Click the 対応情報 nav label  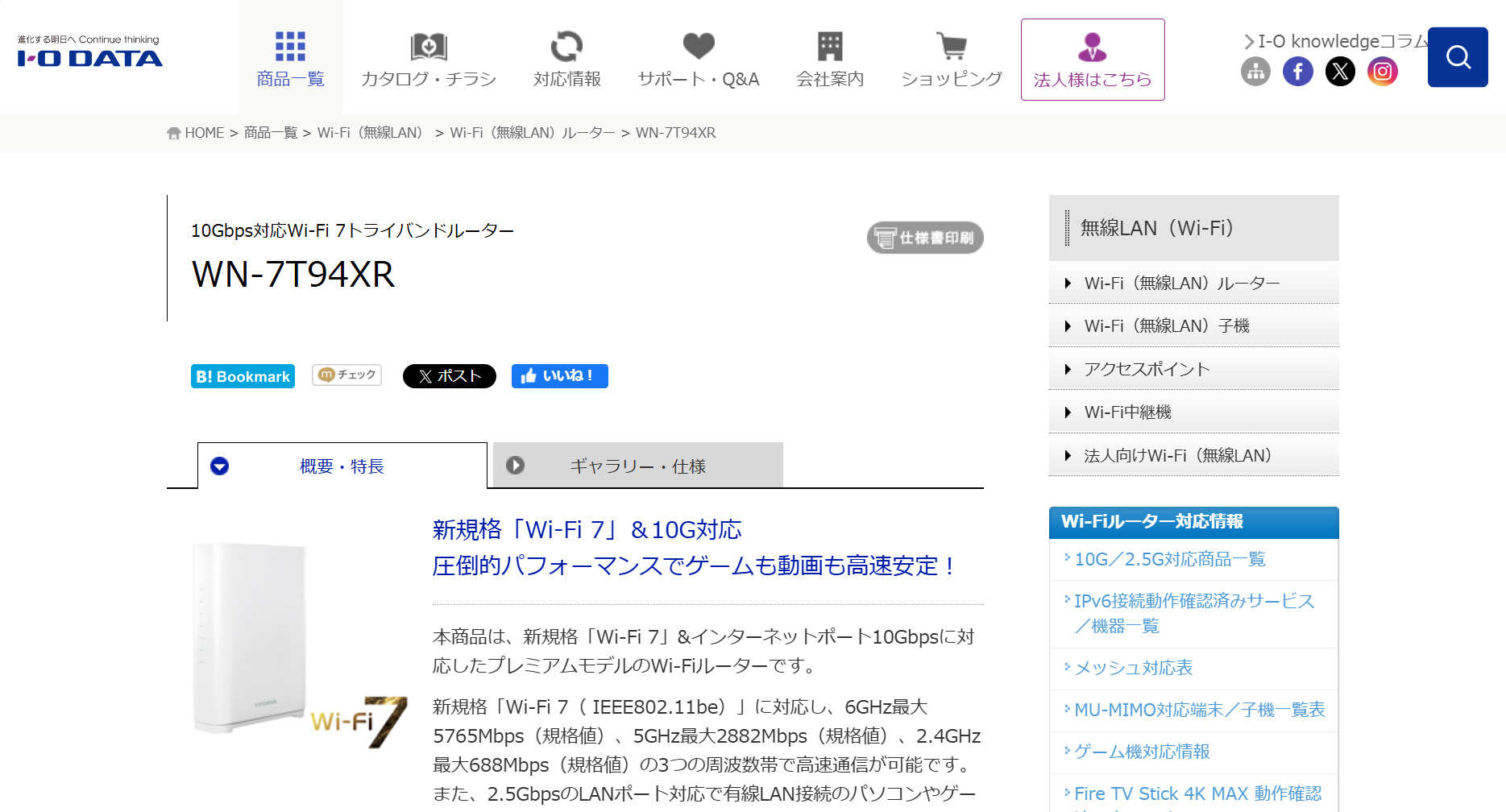pyautogui.click(x=567, y=79)
